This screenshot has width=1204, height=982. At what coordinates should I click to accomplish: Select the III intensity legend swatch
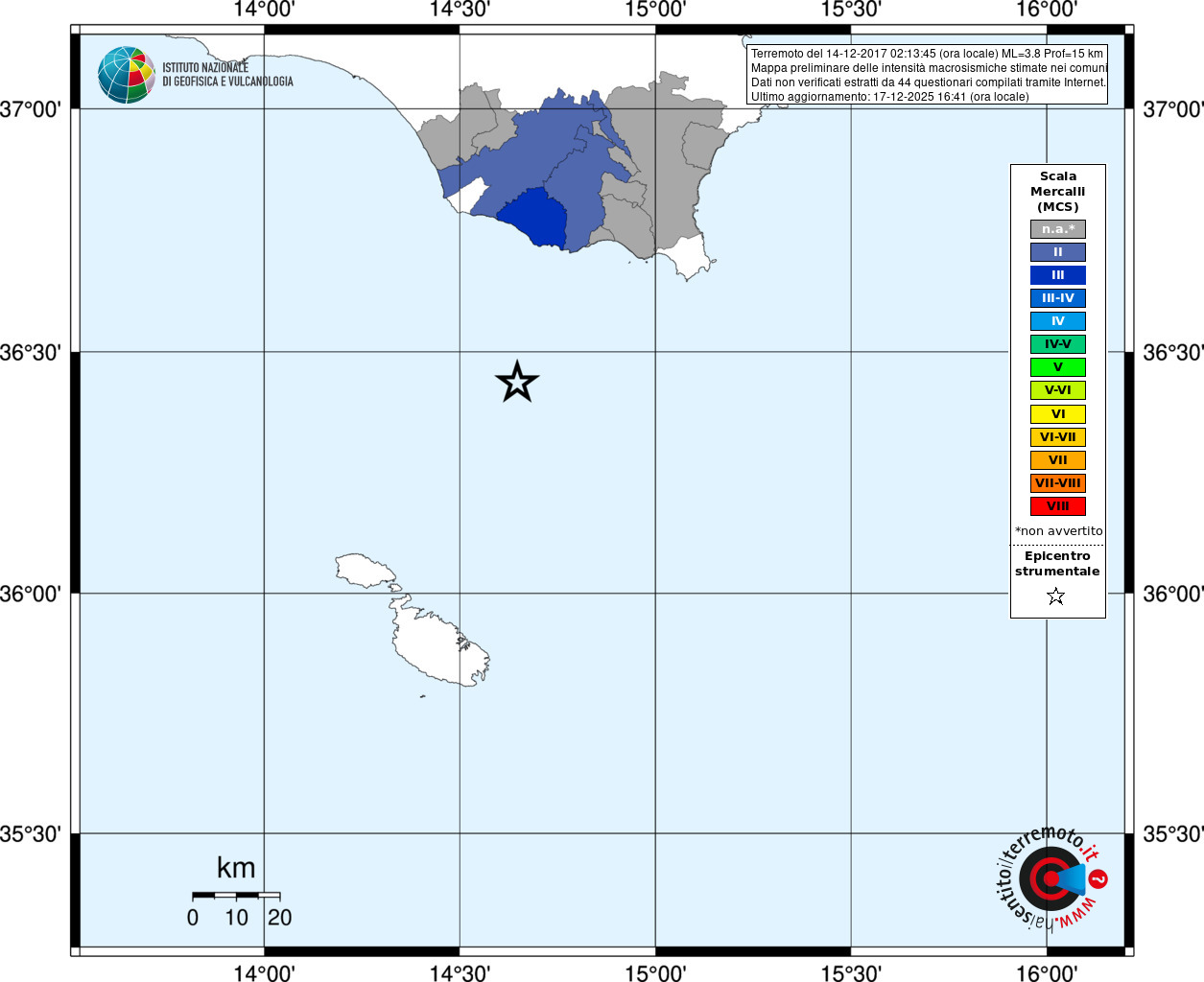(1058, 275)
